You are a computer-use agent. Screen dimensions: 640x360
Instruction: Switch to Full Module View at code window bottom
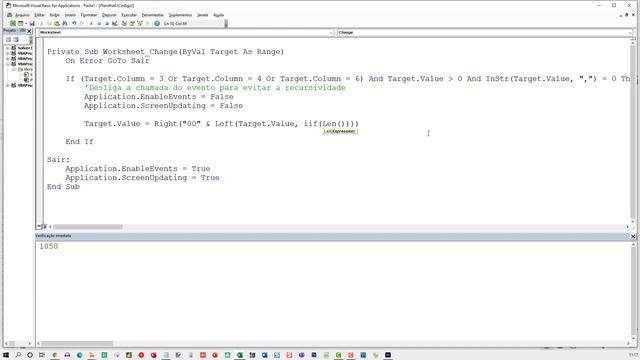(x=44, y=227)
